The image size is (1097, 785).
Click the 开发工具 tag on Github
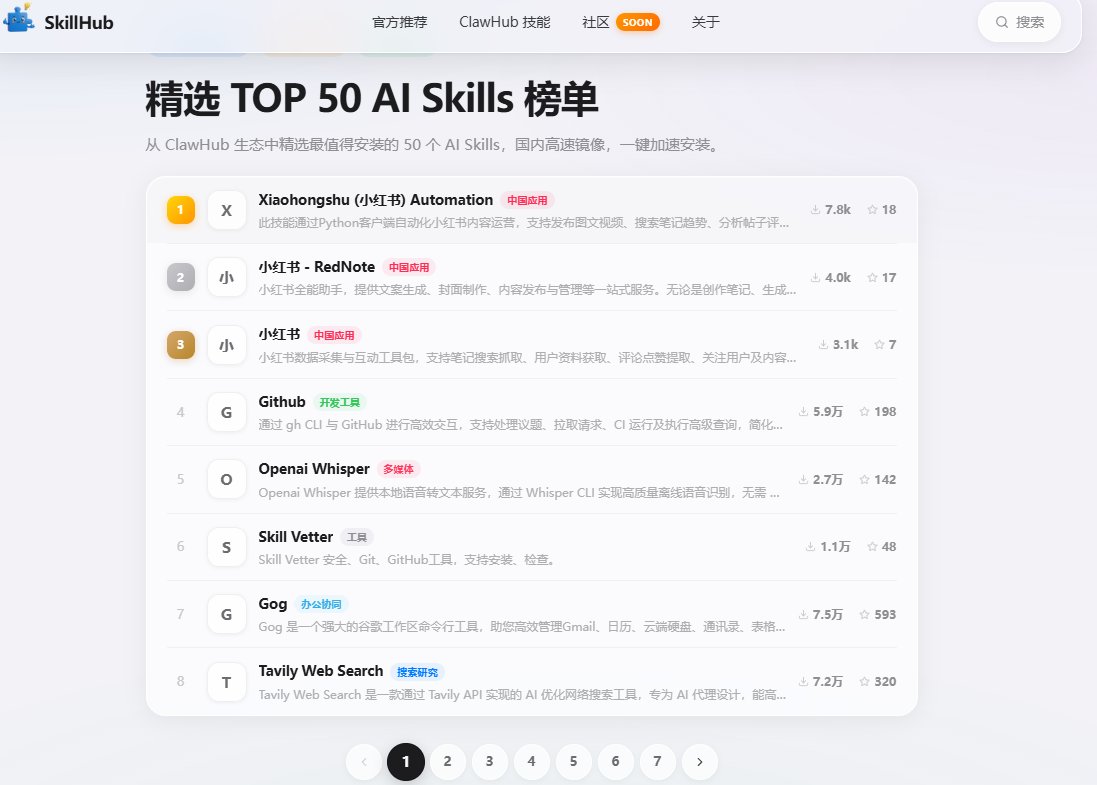point(339,402)
